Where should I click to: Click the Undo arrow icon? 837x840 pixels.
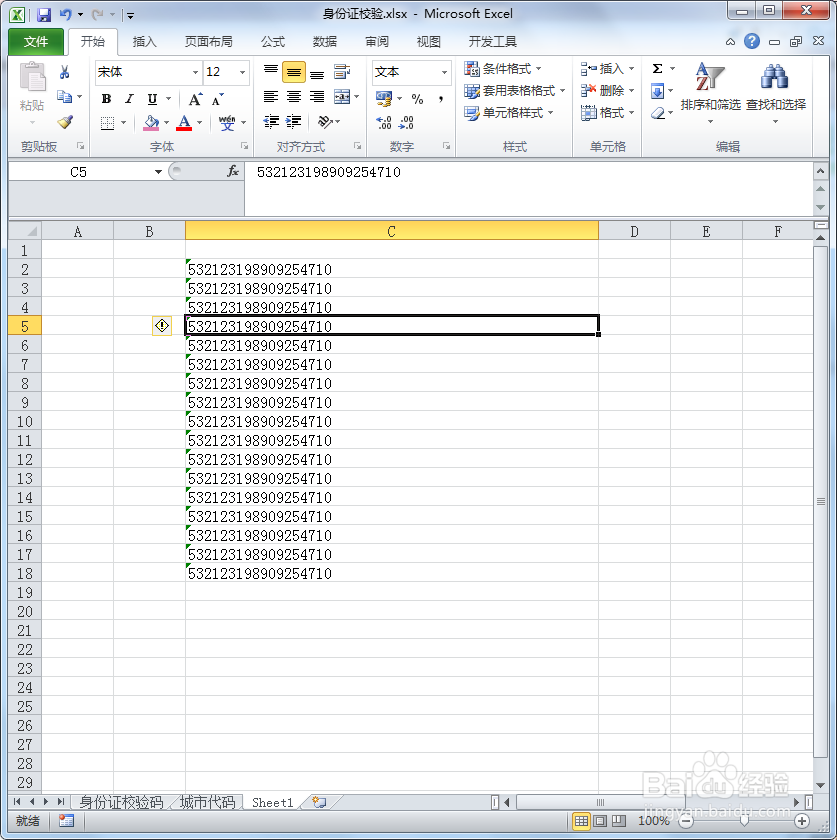[x=65, y=14]
